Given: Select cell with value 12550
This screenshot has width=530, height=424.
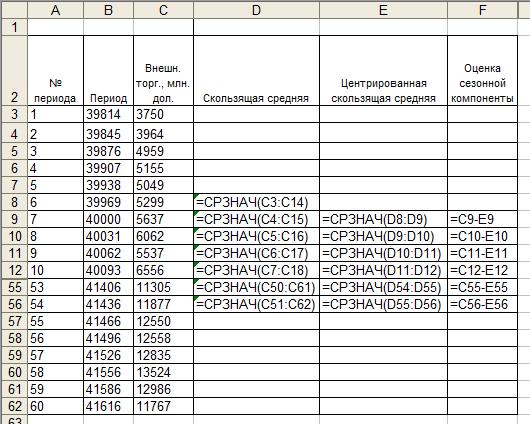Looking at the screenshot, I should pos(163,321).
